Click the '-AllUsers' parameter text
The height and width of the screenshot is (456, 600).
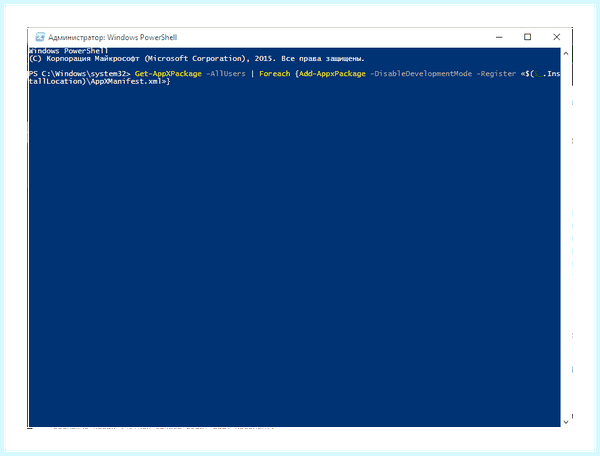(x=226, y=74)
